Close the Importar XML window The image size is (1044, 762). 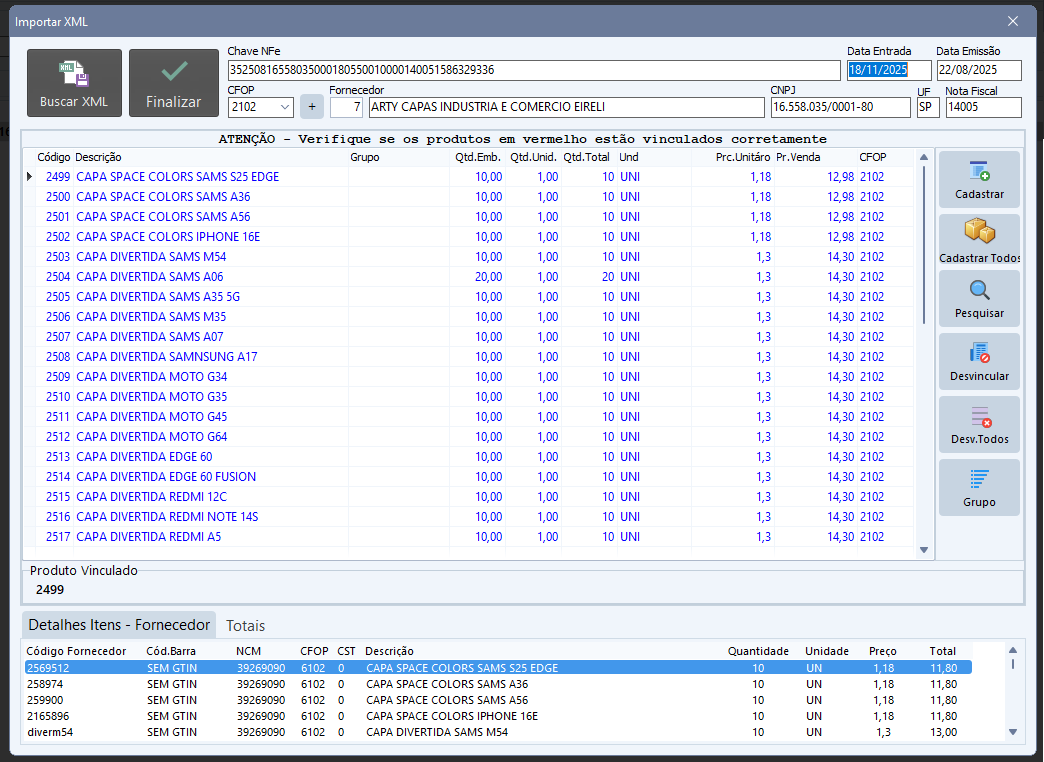click(x=1013, y=21)
